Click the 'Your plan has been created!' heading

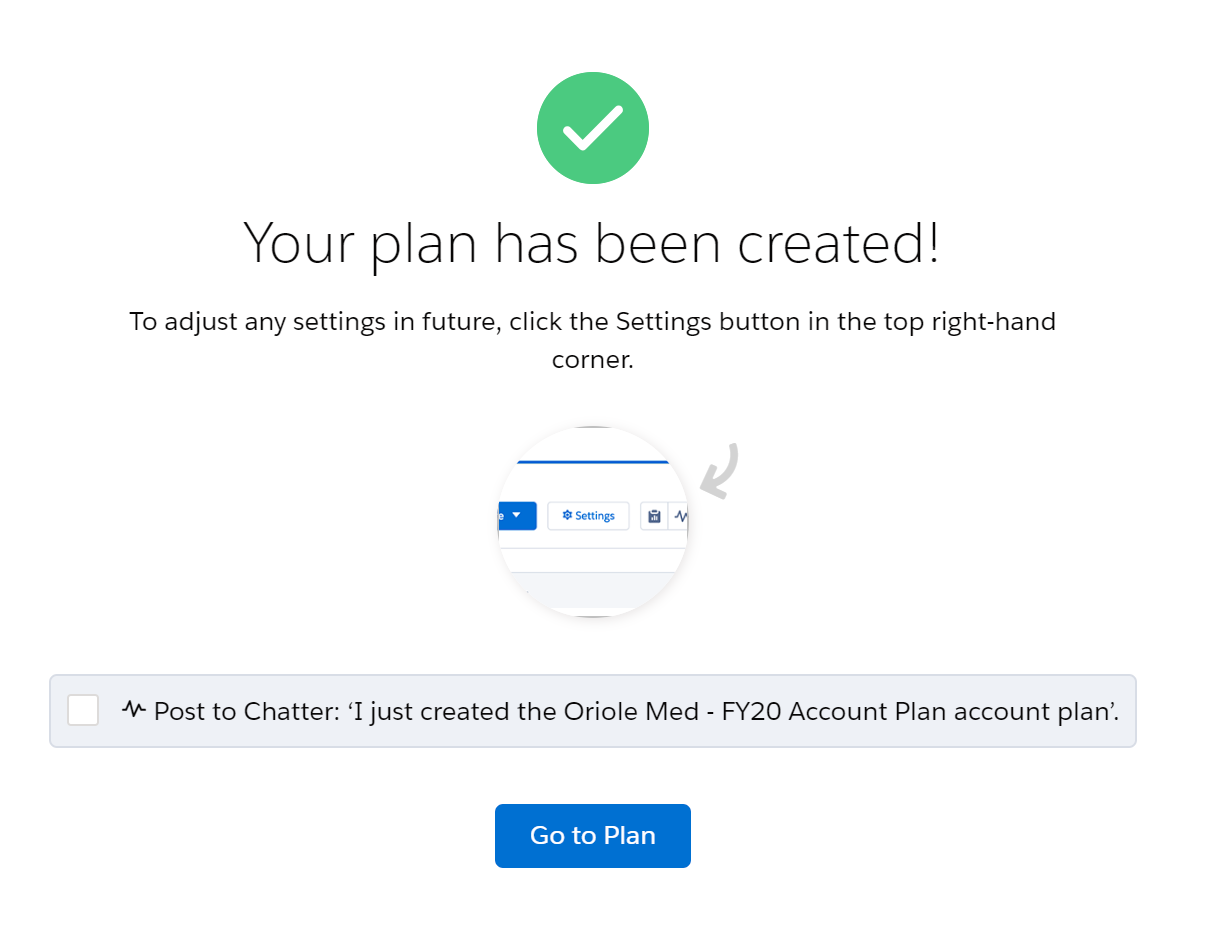point(592,241)
